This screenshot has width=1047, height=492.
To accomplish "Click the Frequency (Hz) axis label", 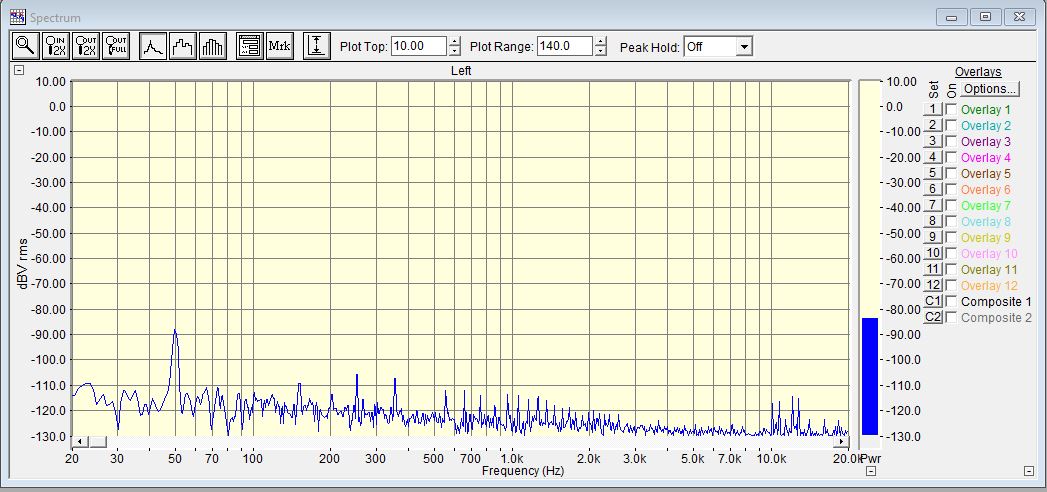I will 523,471.
